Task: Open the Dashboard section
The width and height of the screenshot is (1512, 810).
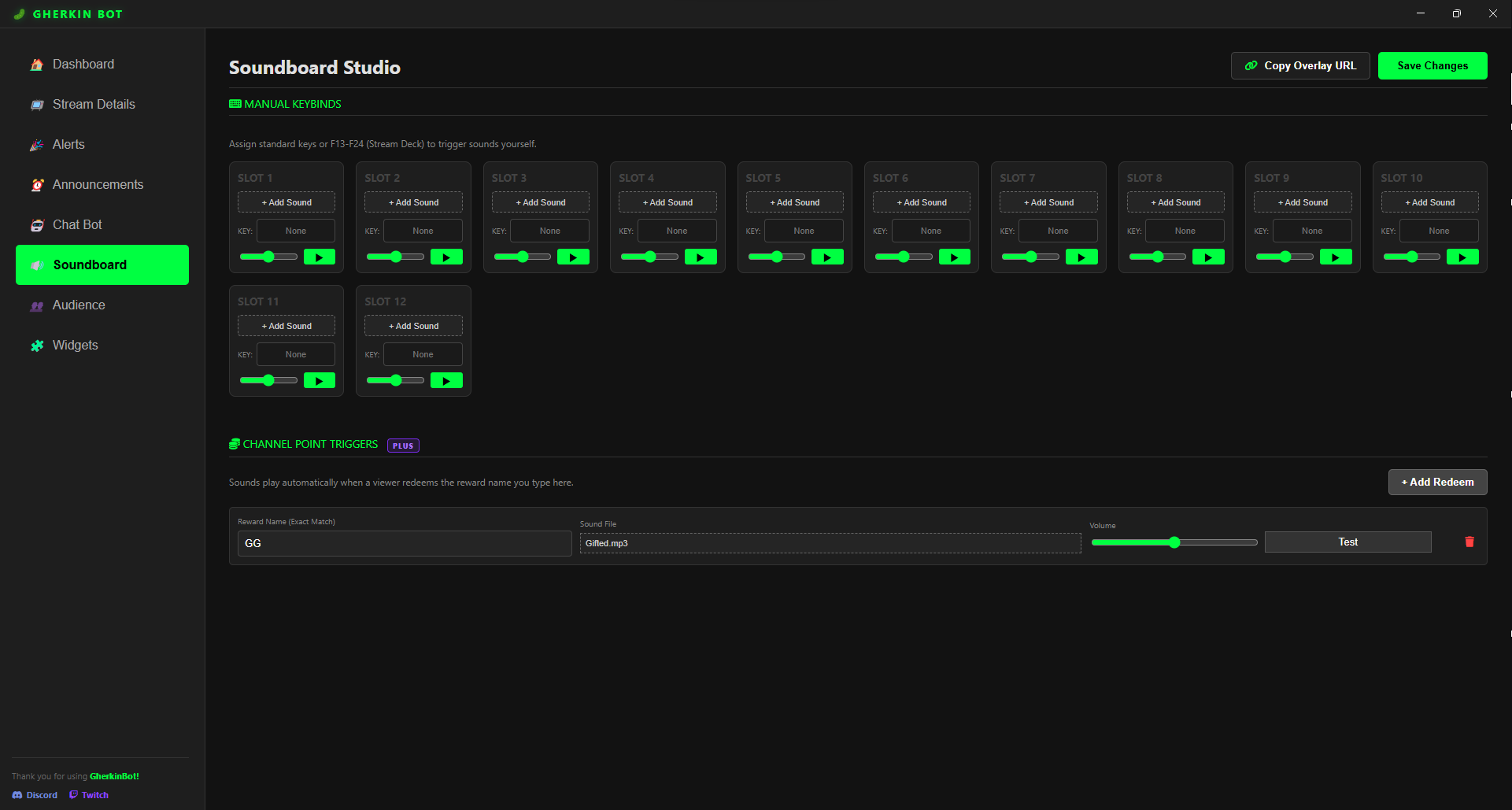Action: pos(83,64)
